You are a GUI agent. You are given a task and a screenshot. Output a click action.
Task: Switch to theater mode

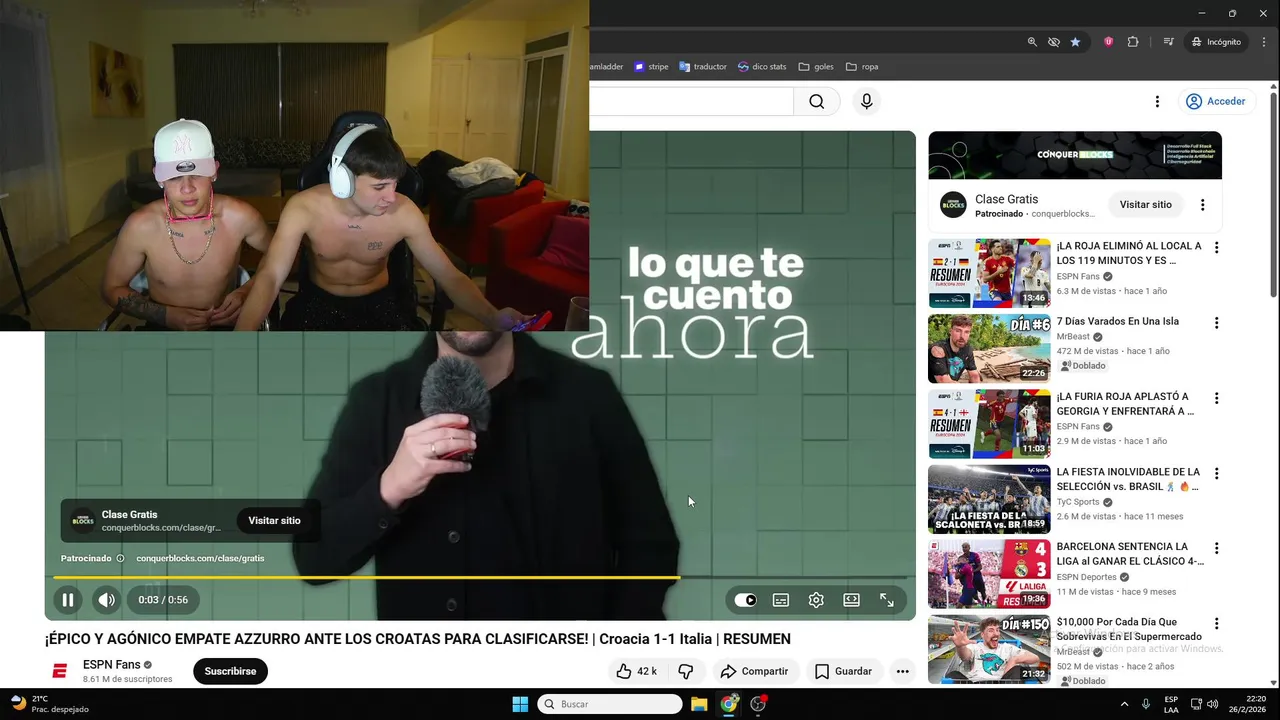click(x=851, y=600)
